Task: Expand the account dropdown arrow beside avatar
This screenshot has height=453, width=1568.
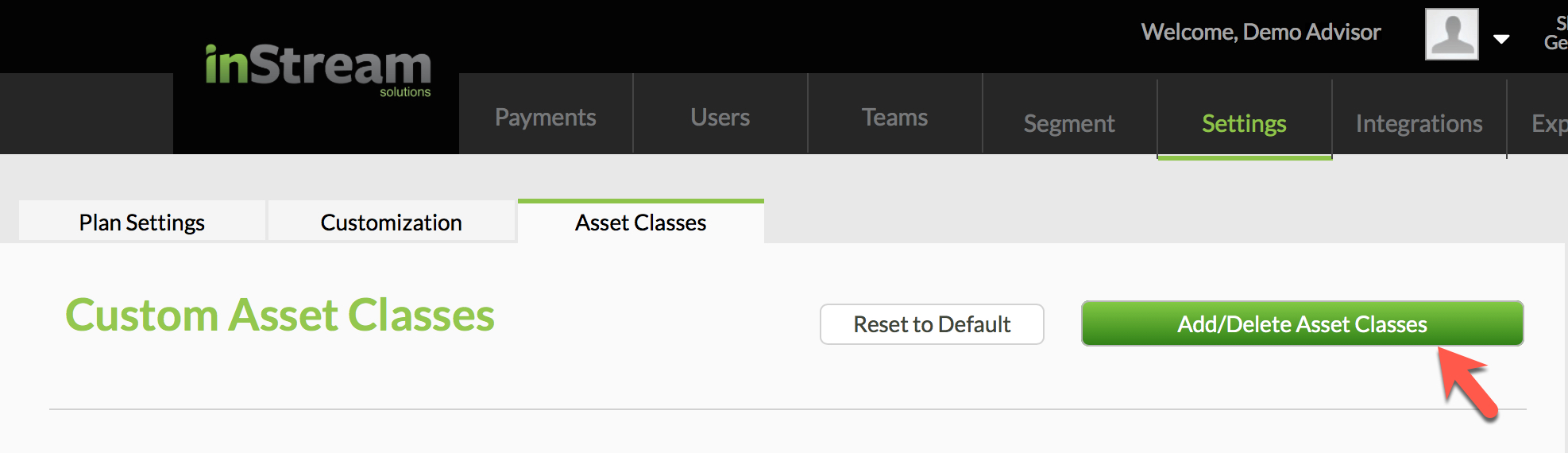Action: point(1501,39)
